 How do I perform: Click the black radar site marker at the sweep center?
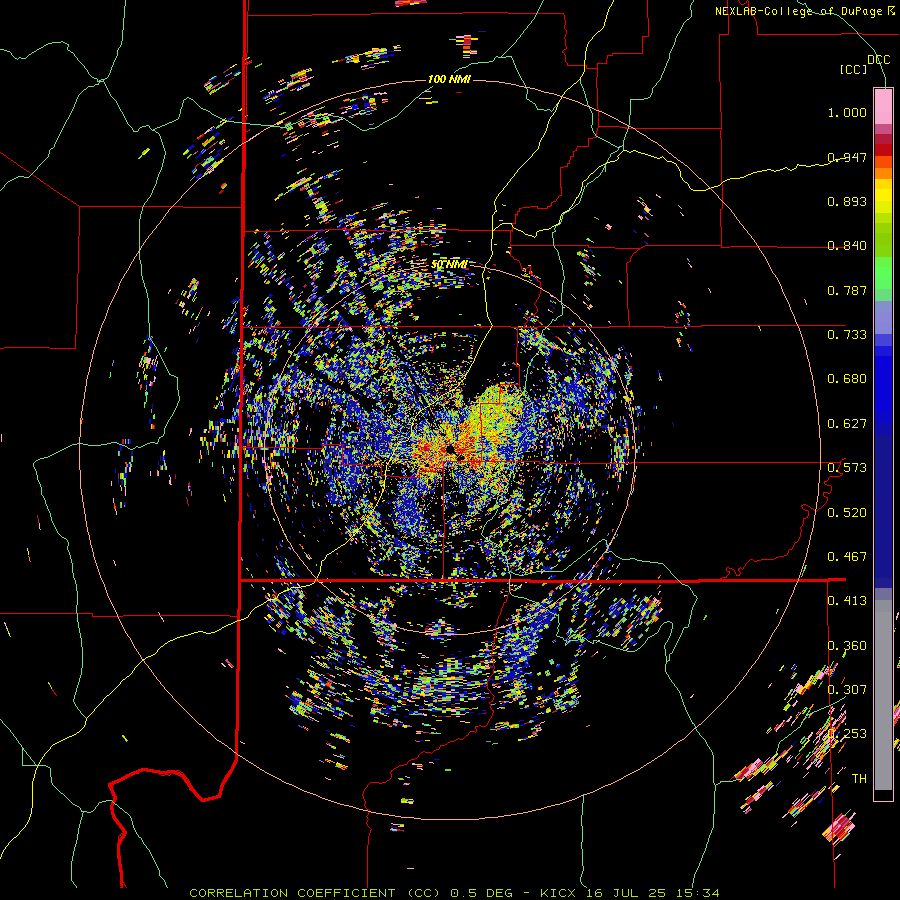[452, 449]
